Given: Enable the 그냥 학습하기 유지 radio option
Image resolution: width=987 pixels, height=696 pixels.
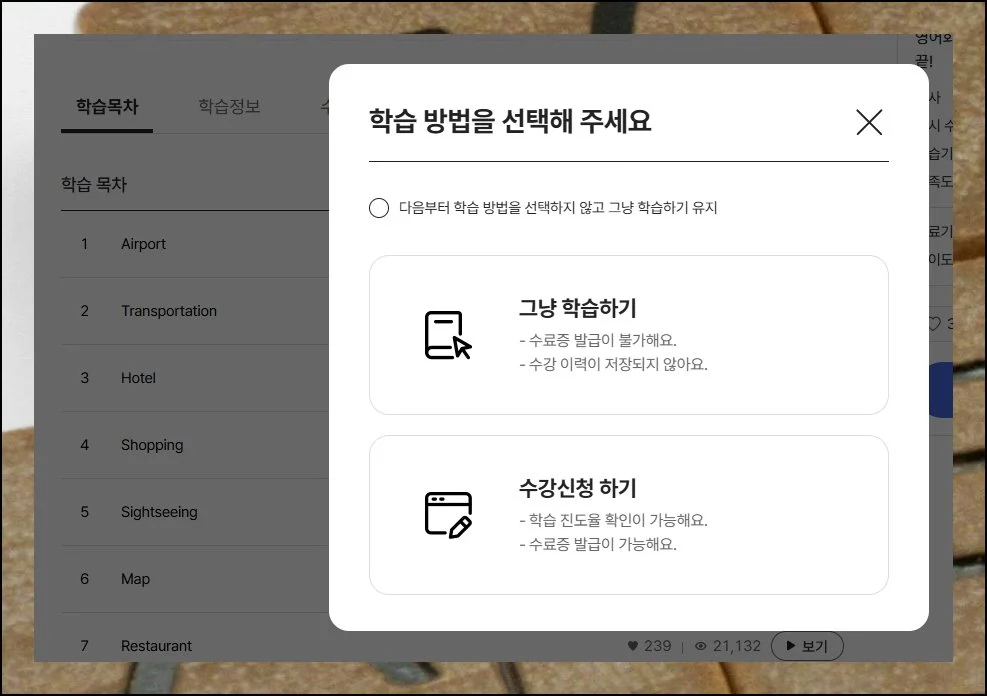Looking at the screenshot, I should pyautogui.click(x=379, y=208).
